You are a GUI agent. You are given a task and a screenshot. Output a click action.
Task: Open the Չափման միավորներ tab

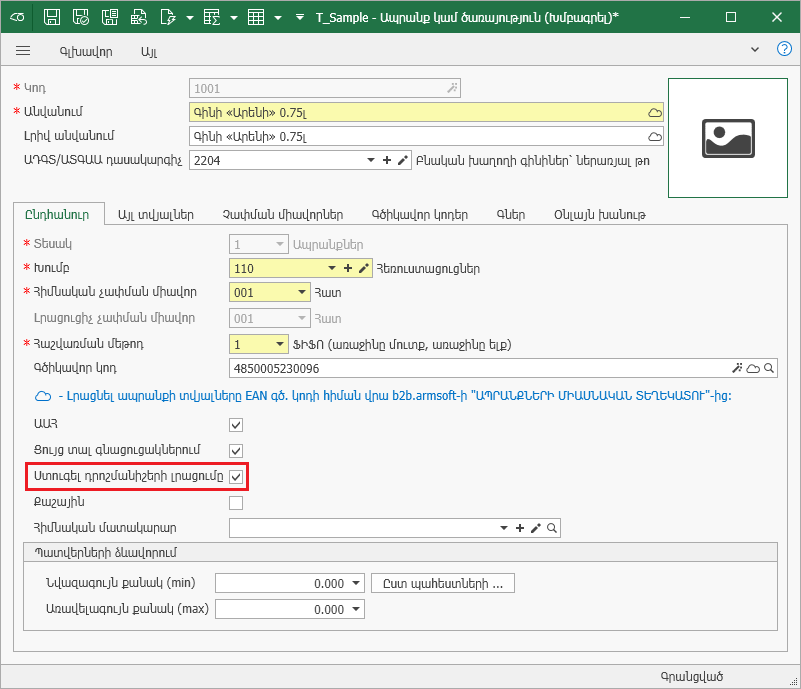(x=283, y=214)
